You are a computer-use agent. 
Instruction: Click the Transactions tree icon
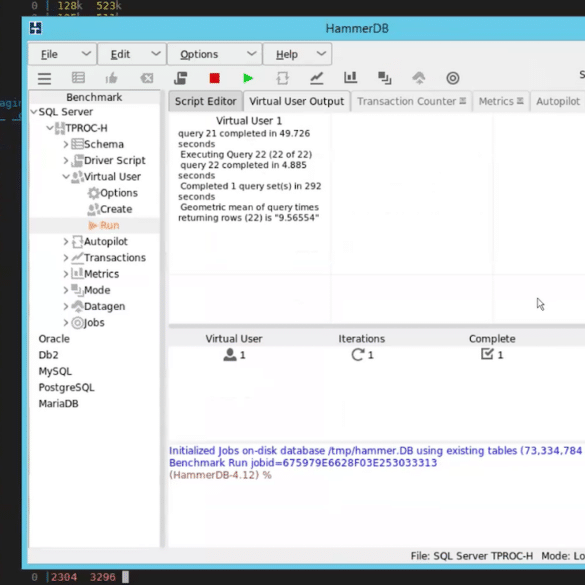pos(77,257)
